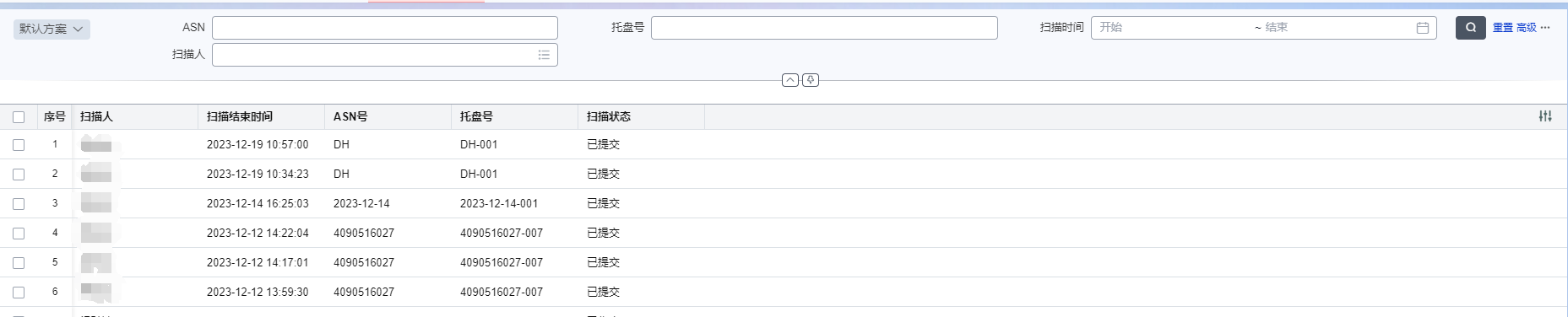Select checkbox of row 6

pos(19,293)
